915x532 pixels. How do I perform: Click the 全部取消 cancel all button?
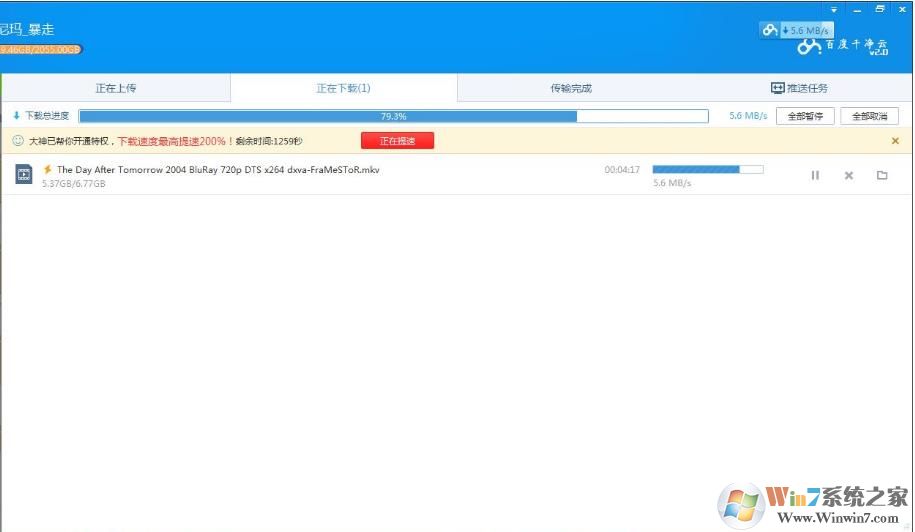click(x=869, y=116)
